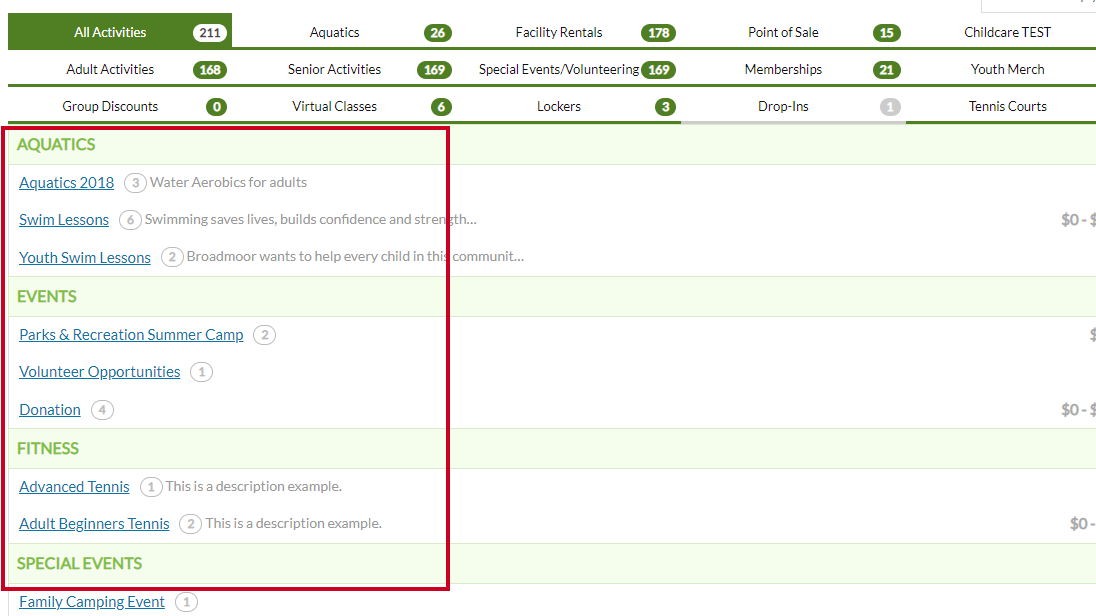Open the Facility Rentals tab
Screen dimensions: 1096x616
pyautogui.click(x=558, y=32)
